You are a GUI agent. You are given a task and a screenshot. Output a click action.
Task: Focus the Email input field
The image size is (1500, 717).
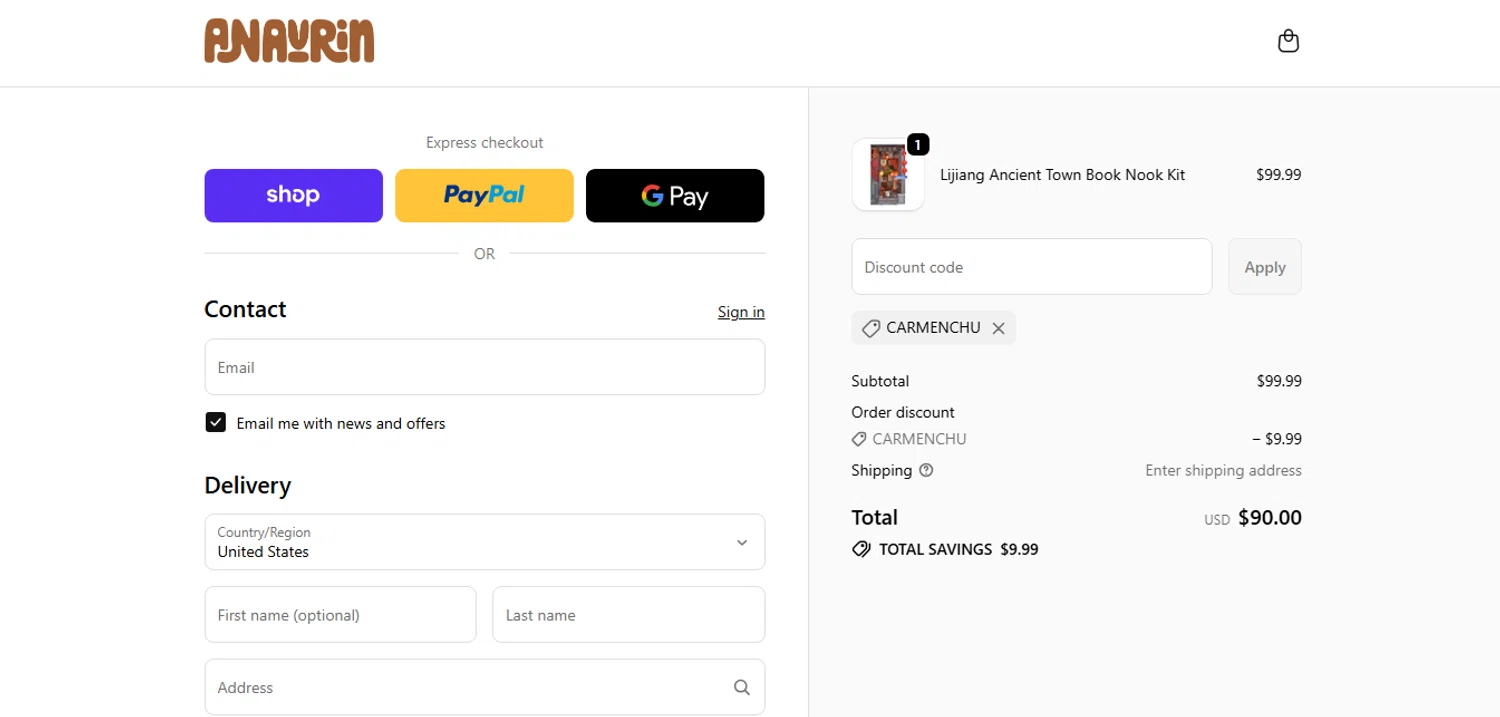(x=485, y=367)
